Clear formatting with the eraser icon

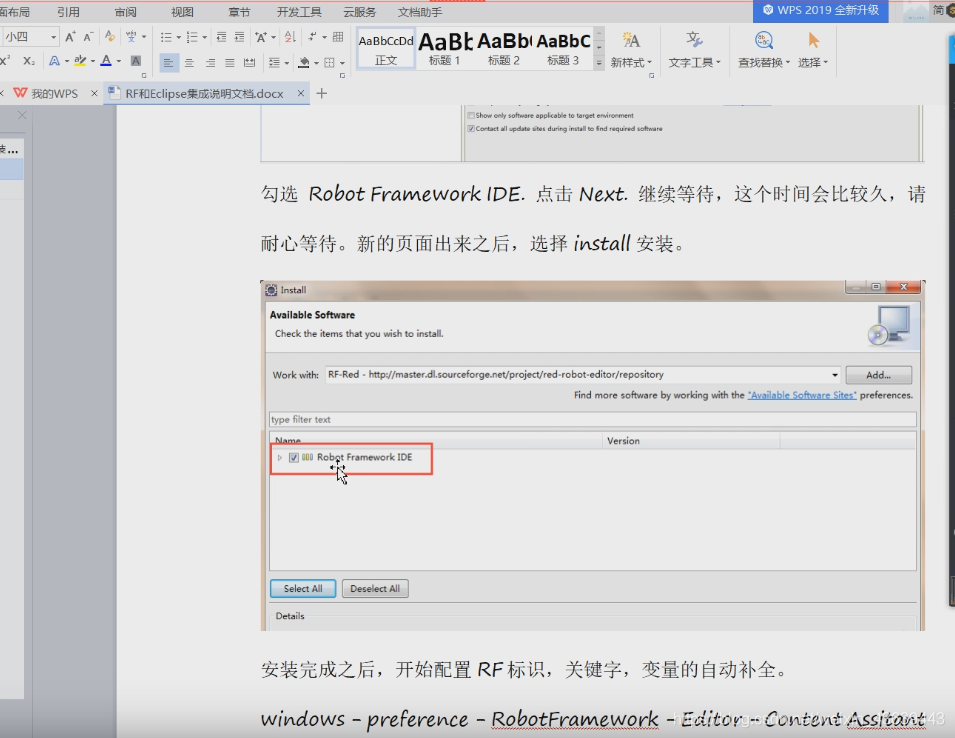pyautogui.click(x=110, y=37)
